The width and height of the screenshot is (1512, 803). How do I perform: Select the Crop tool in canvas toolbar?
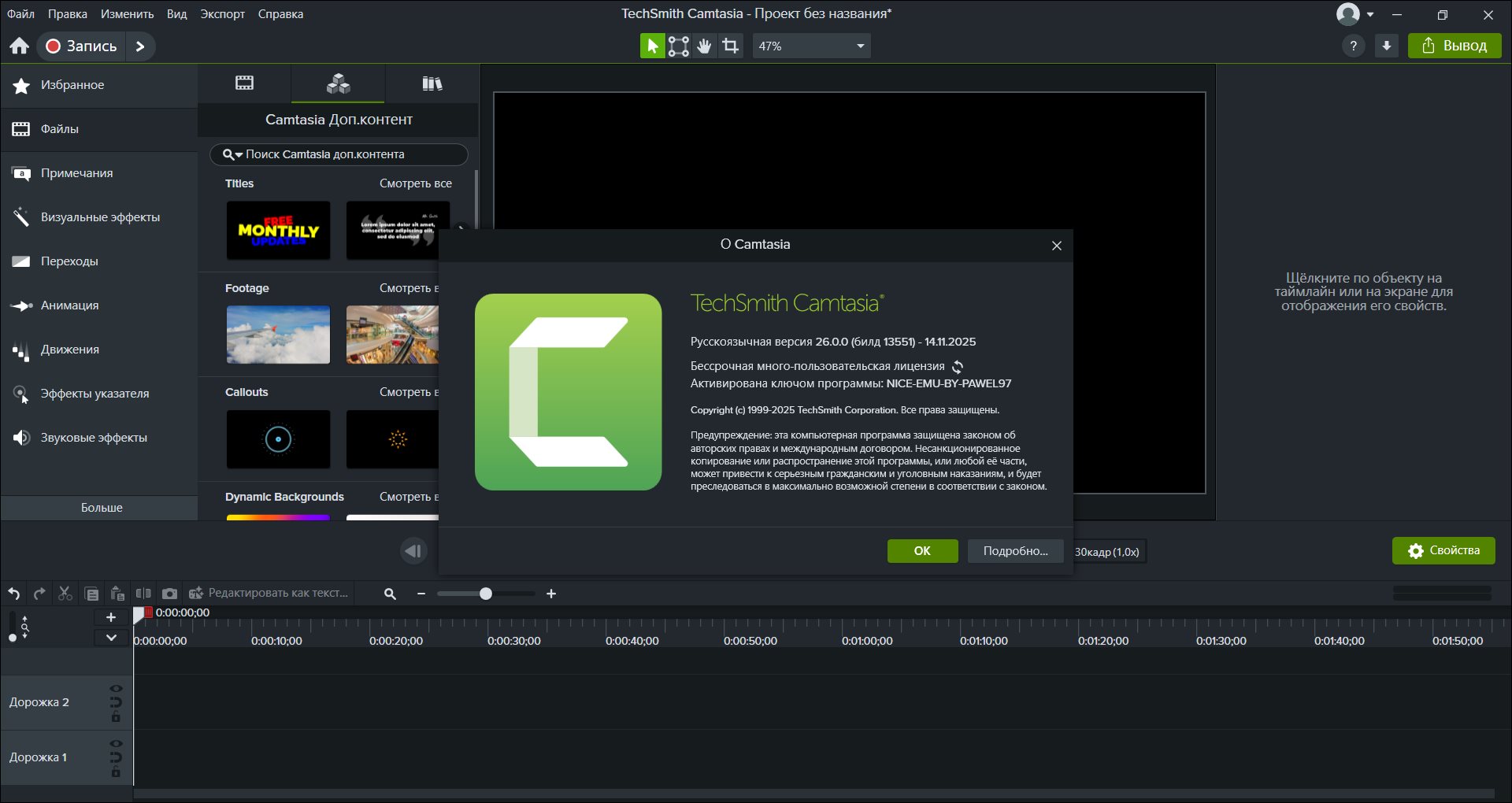click(731, 46)
